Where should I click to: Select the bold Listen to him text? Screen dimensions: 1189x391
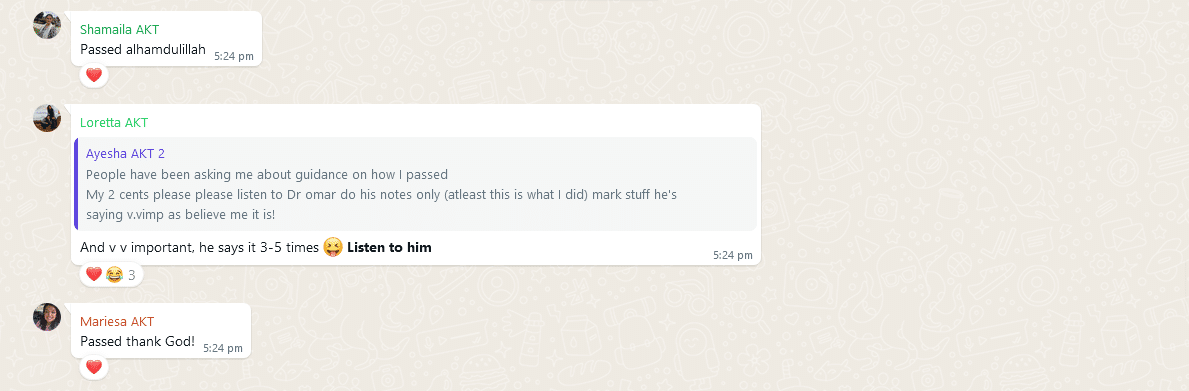[389, 247]
